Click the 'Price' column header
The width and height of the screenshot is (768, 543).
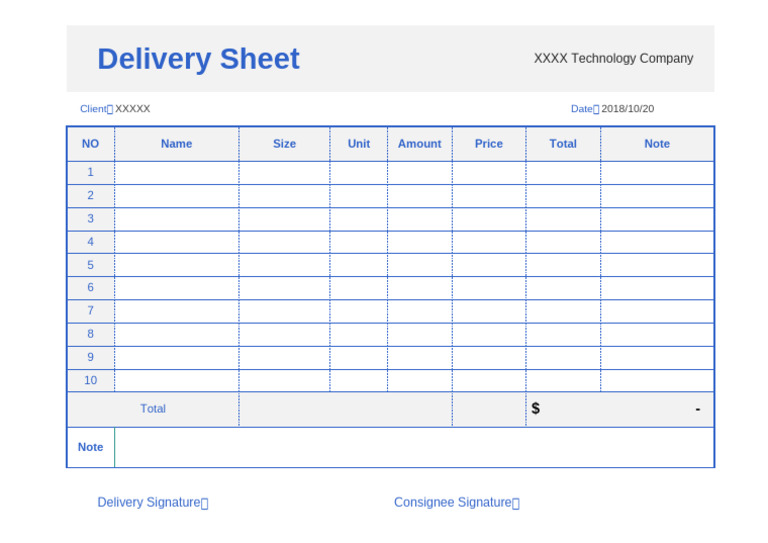[x=489, y=144]
